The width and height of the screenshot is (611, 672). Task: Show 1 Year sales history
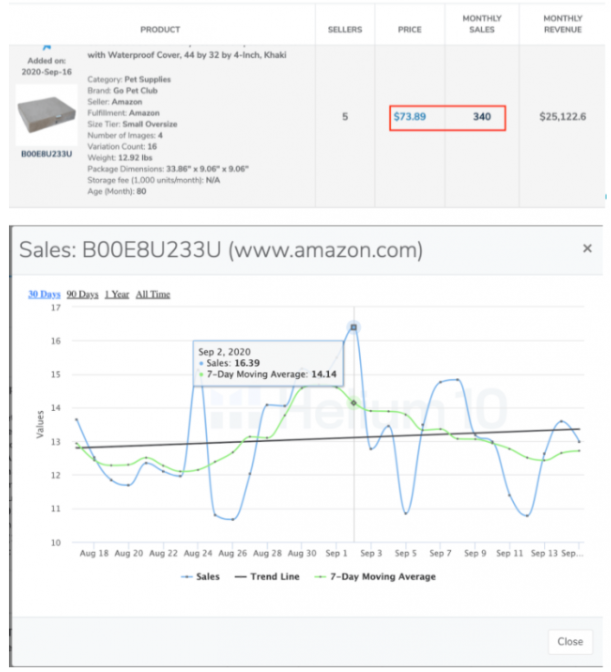117,294
